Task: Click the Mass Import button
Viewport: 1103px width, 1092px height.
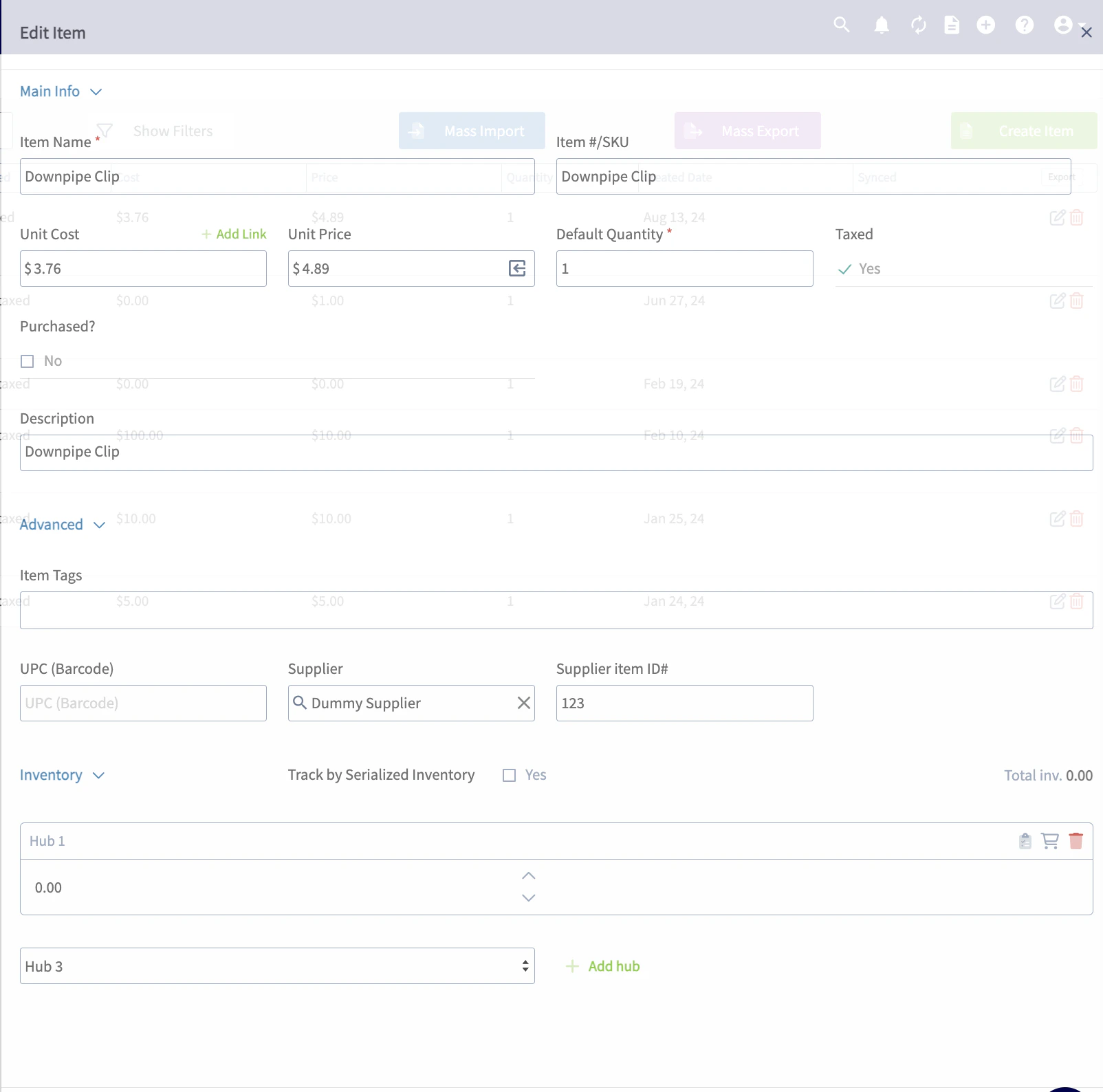Action: [472, 131]
